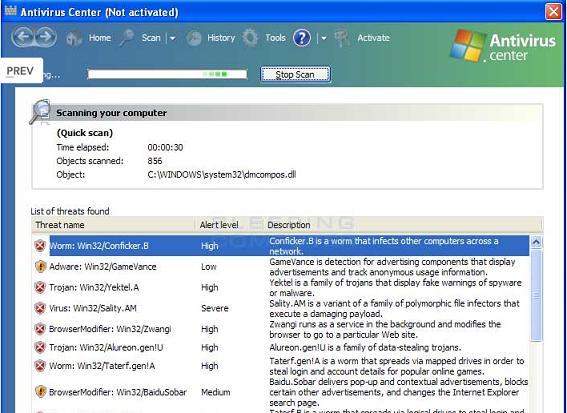Select the Trojan: Win32/Alureon.gen!U row

[x=282, y=348]
